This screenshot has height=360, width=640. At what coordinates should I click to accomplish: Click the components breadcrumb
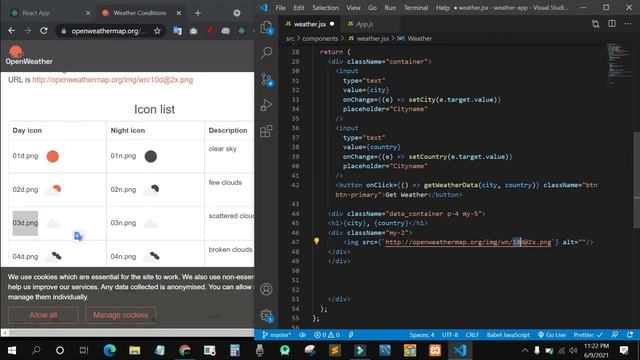(x=320, y=38)
